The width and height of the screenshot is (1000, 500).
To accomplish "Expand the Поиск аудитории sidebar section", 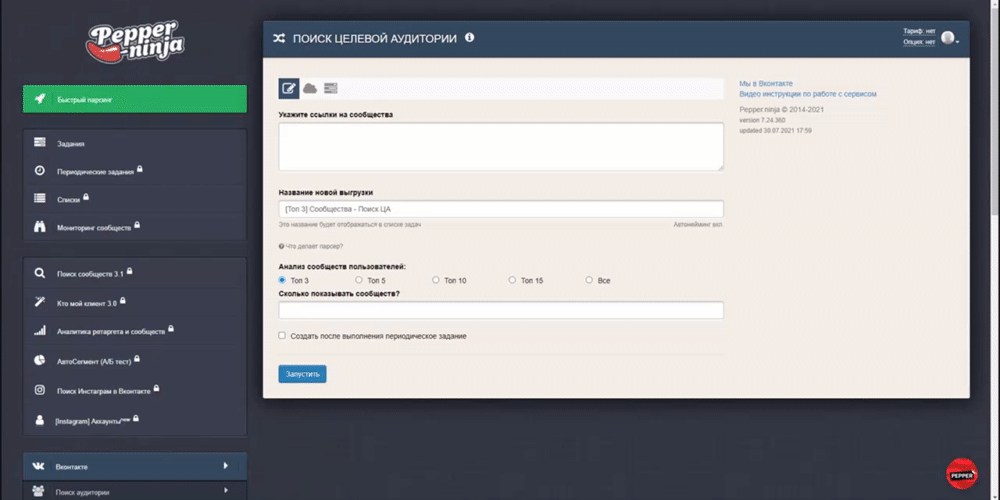I will [135, 491].
